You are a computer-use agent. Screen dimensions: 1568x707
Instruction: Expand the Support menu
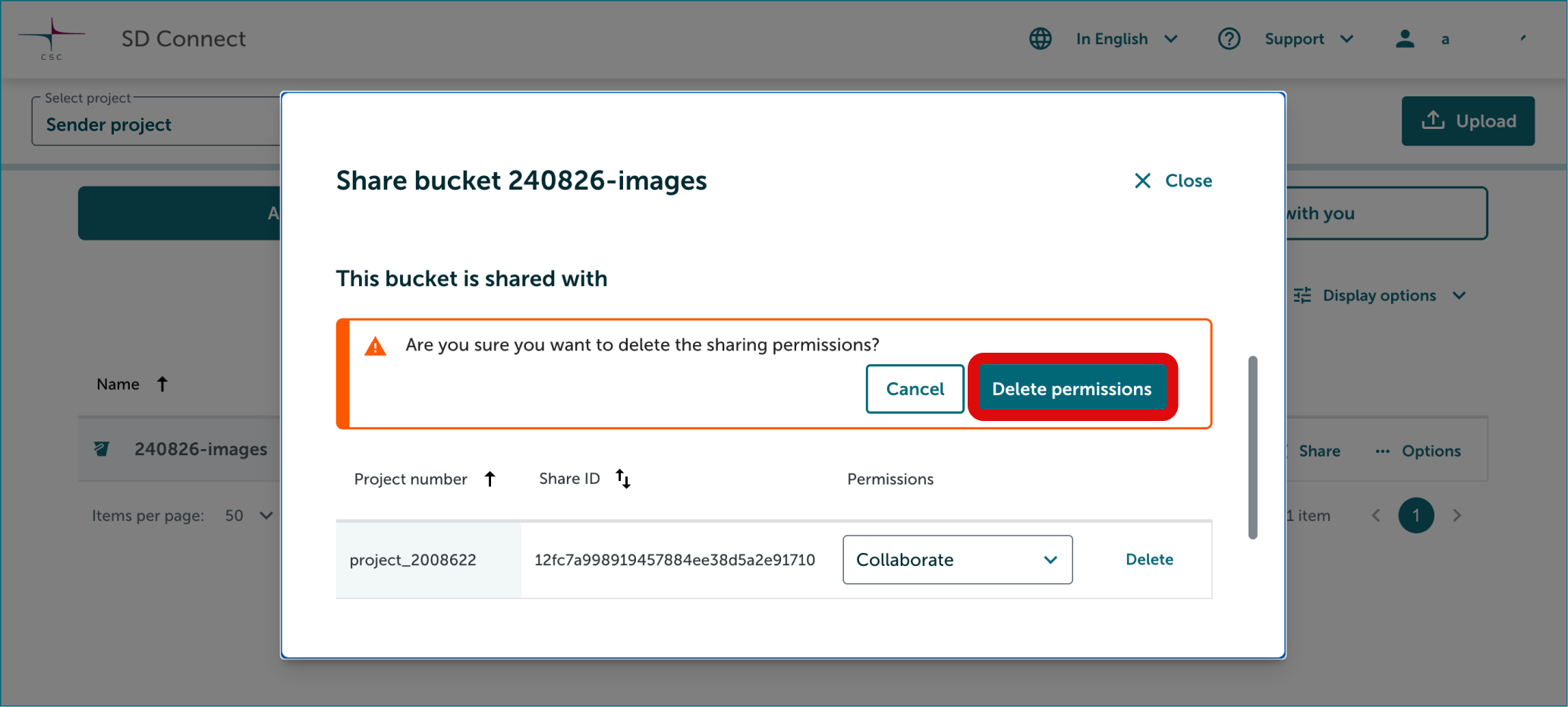click(x=1308, y=39)
